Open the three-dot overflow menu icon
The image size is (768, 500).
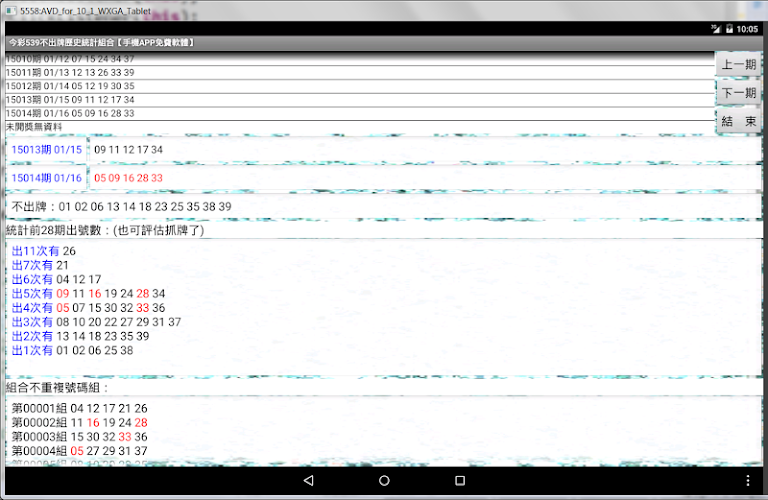pyautogui.click(x=747, y=480)
